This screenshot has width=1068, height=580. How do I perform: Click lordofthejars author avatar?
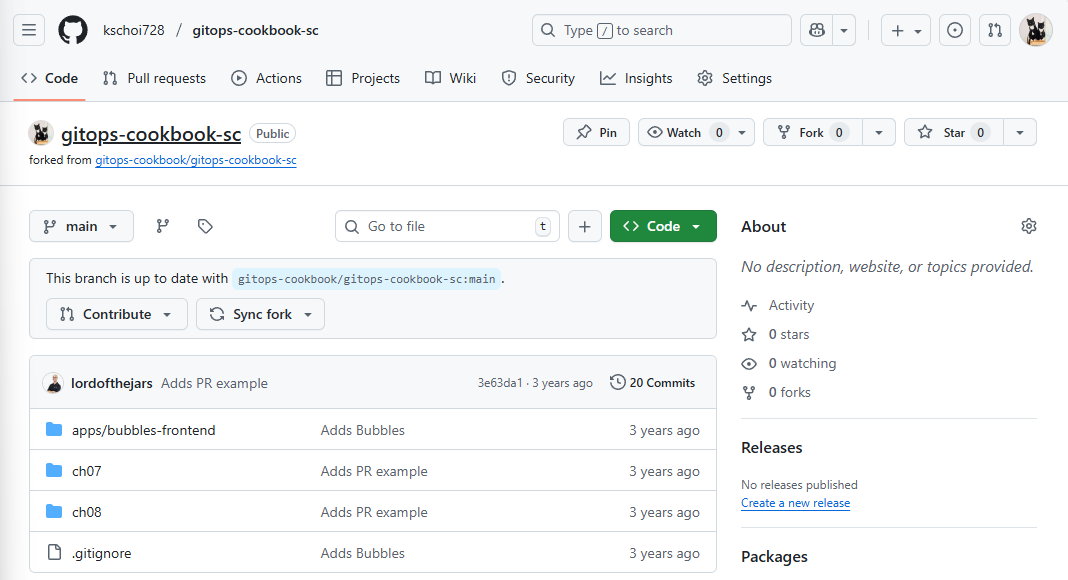click(53, 383)
